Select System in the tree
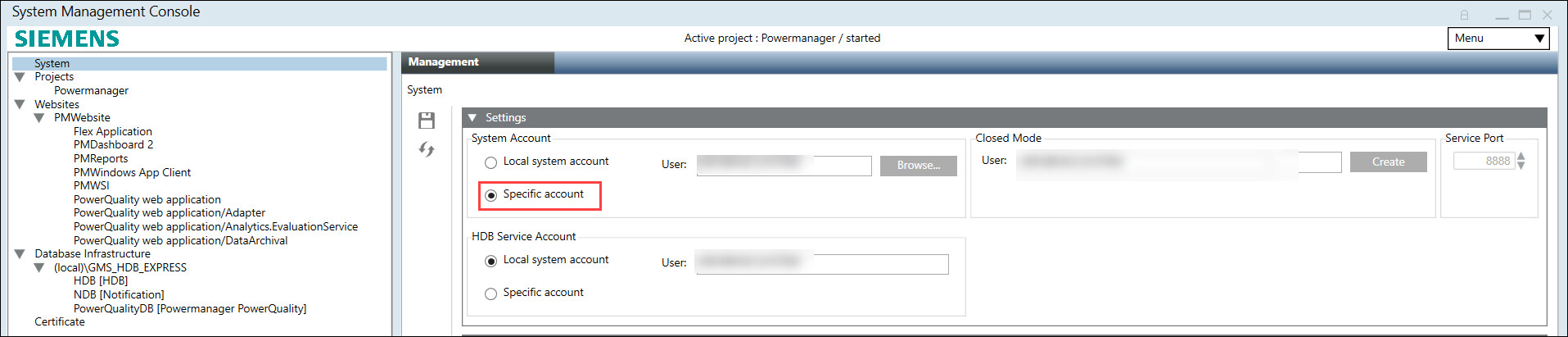Viewport: 1568px width, 337px height. pos(52,63)
